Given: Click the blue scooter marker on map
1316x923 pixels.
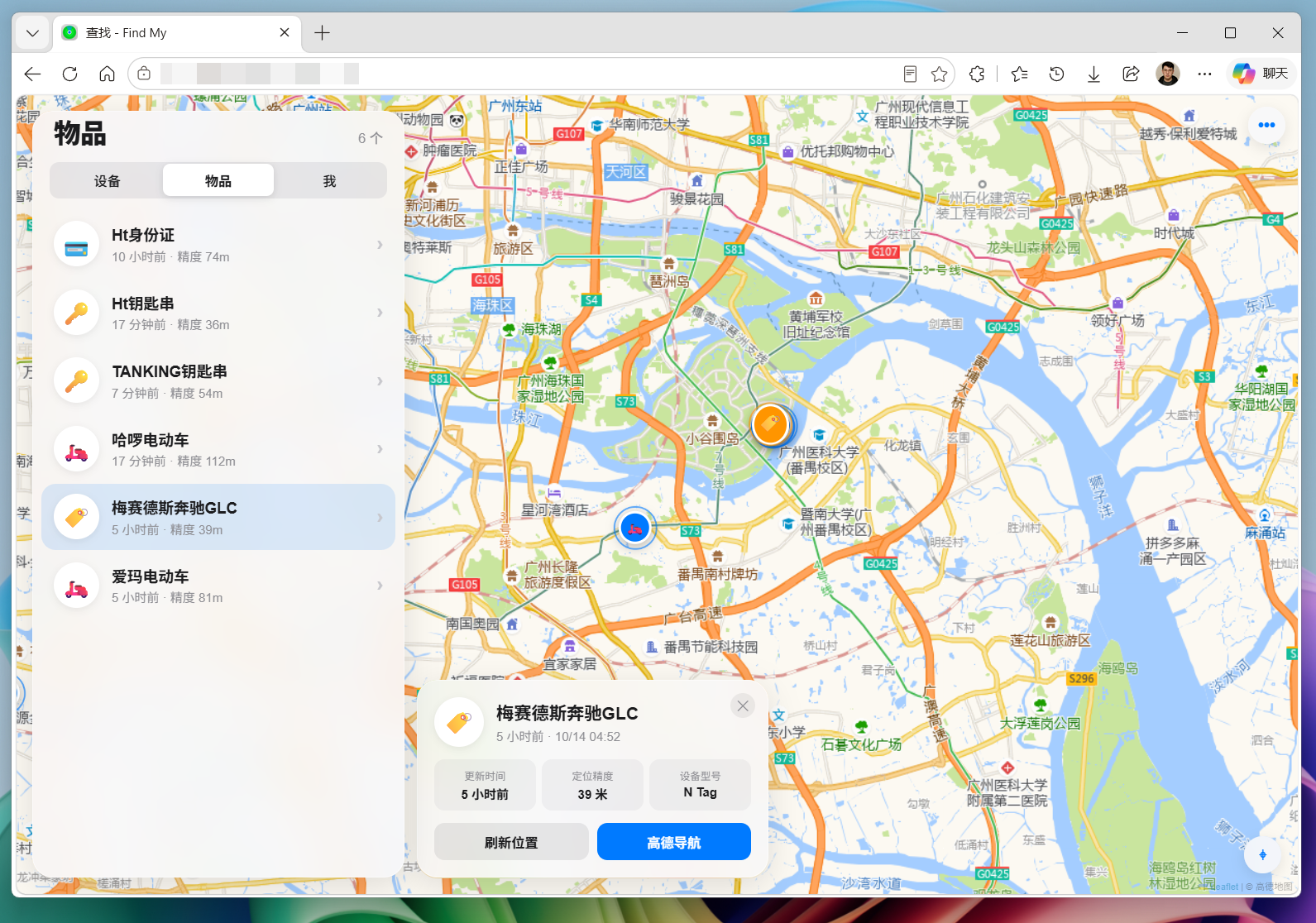Looking at the screenshot, I should (635, 528).
